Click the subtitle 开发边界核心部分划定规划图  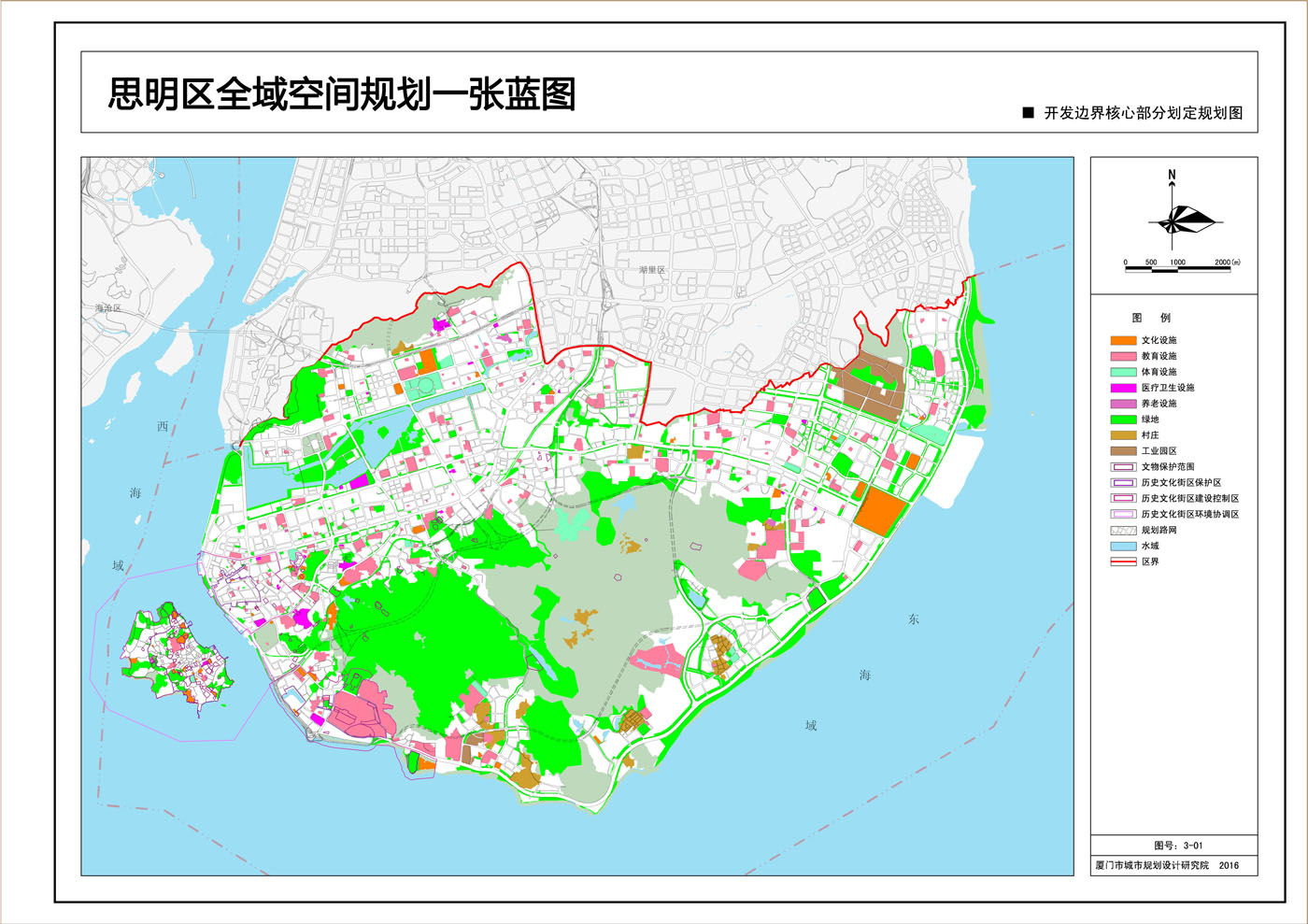(x=1144, y=113)
